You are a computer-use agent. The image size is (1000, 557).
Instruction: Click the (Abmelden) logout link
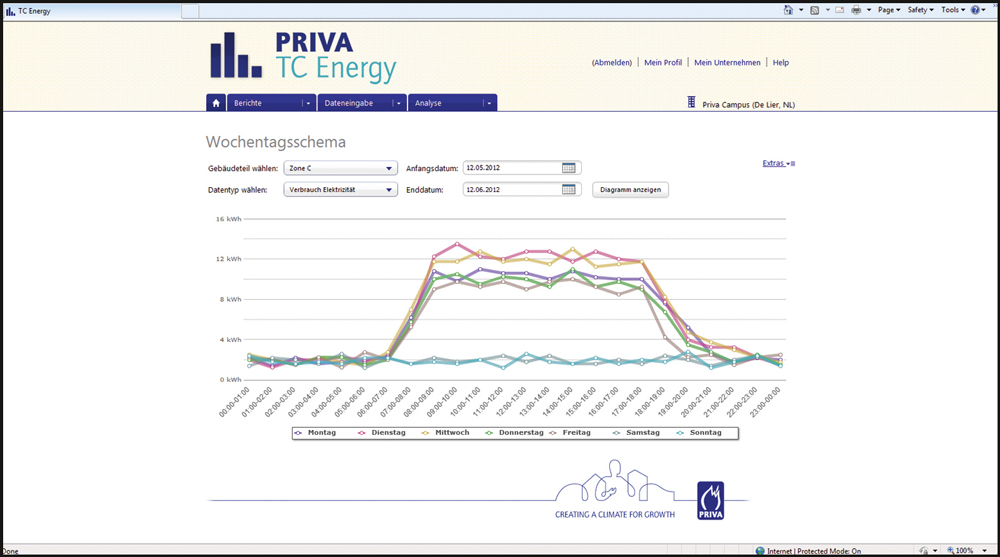pyautogui.click(x=612, y=63)
